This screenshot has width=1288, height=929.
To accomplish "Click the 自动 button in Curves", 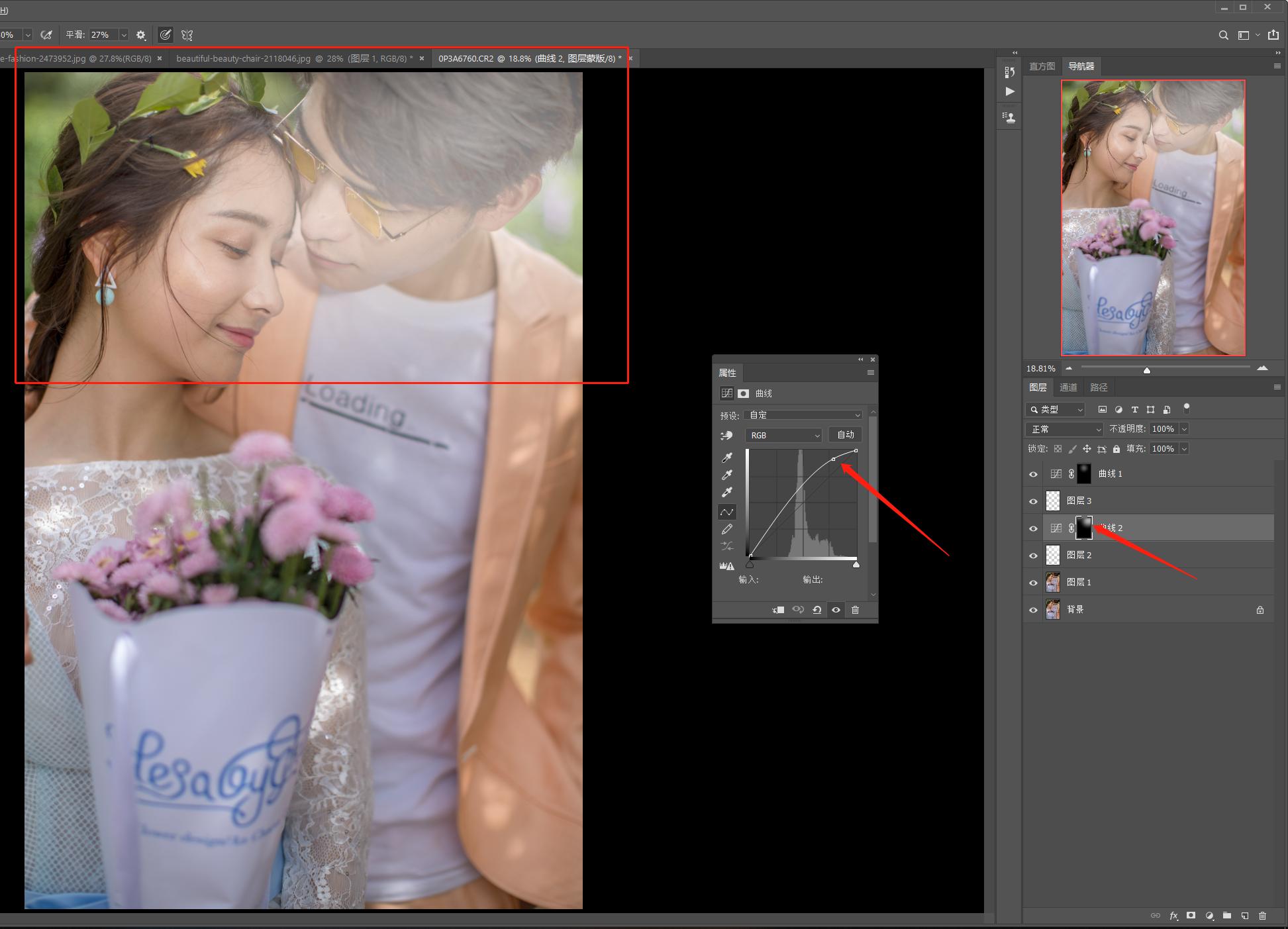I will pyautogui.click(x=845, y=435).
